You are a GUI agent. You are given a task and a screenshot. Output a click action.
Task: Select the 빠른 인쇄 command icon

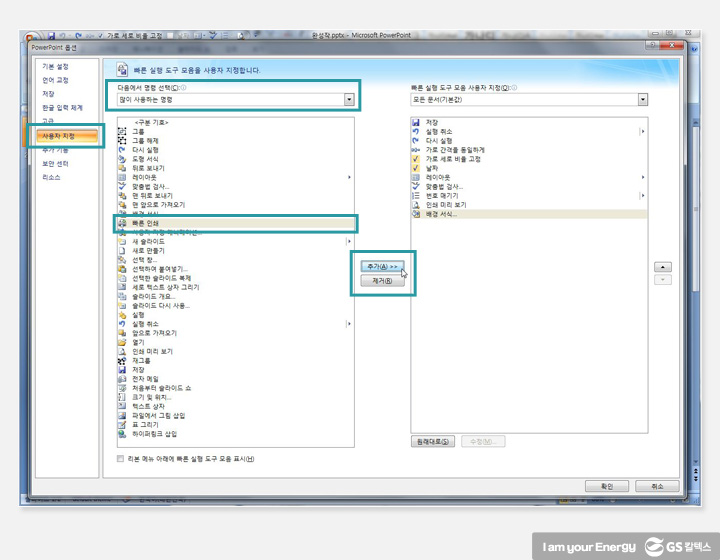(123, 223)
